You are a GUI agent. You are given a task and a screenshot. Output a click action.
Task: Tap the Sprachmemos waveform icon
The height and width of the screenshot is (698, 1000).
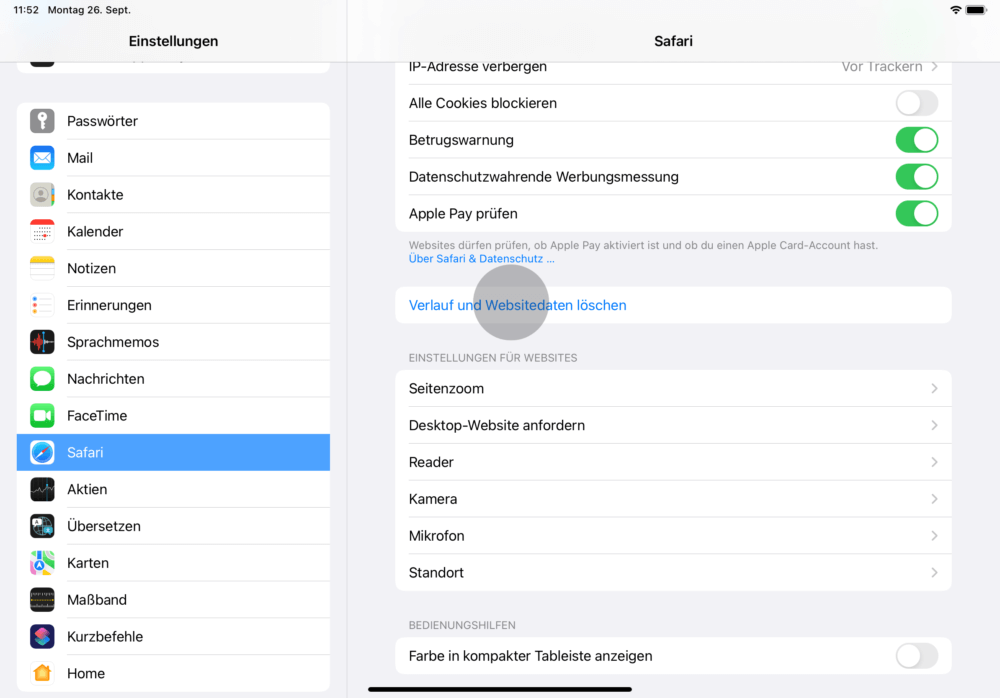click(42, 342)
